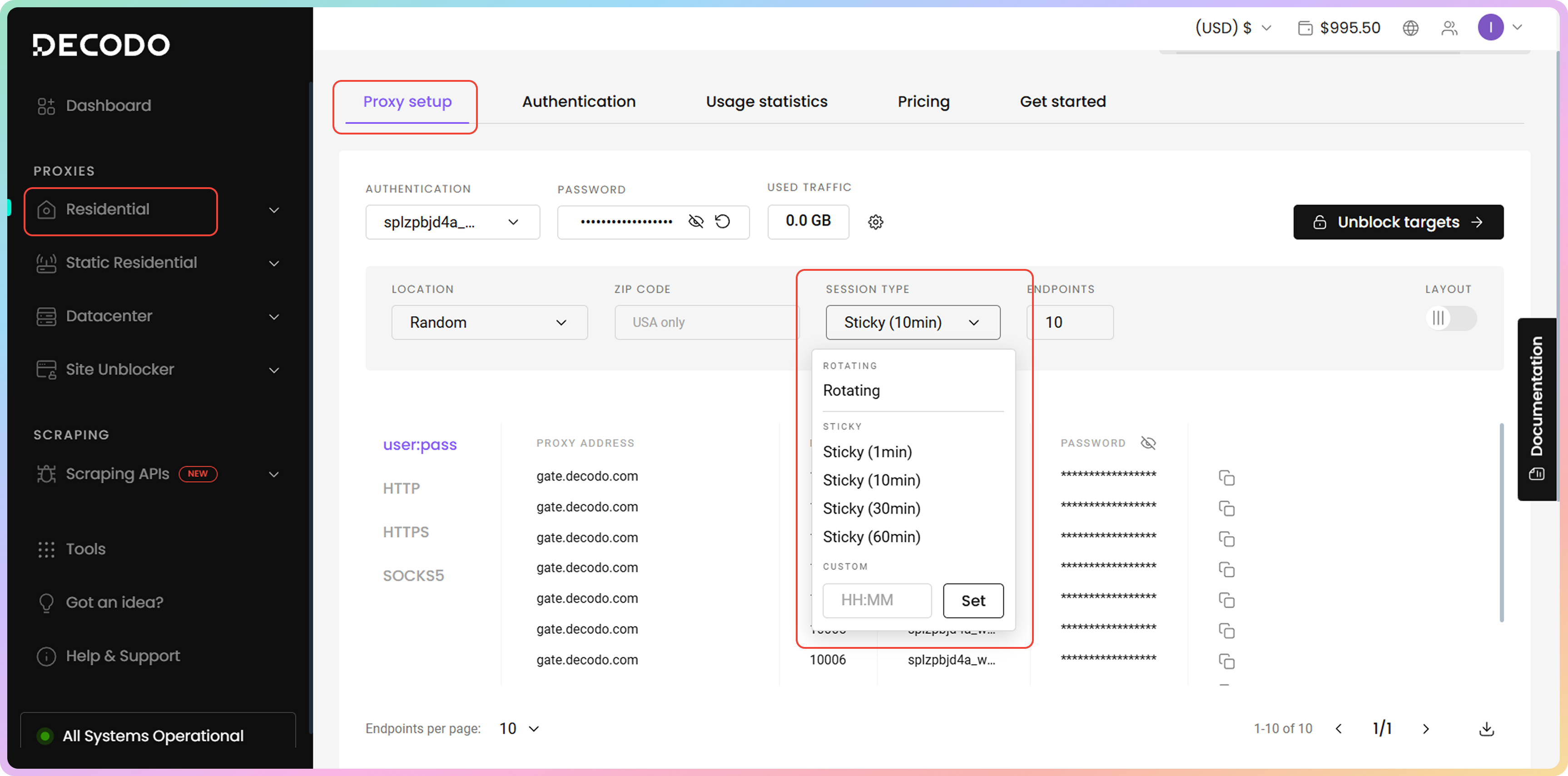
Task: Copy the first gate.decodo.com endpoint row
Action: (x=1226, y=478)
